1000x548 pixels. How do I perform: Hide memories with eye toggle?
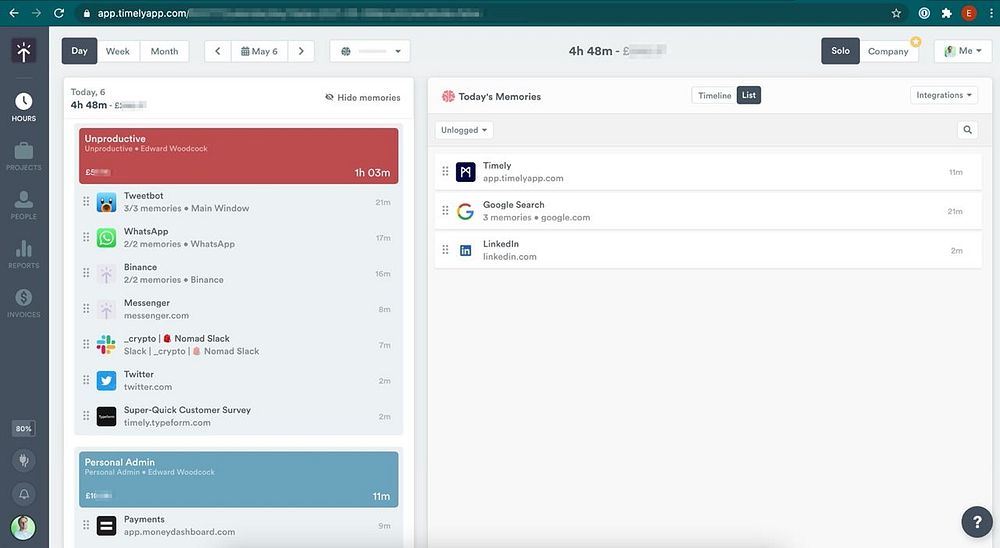[362, 98]
